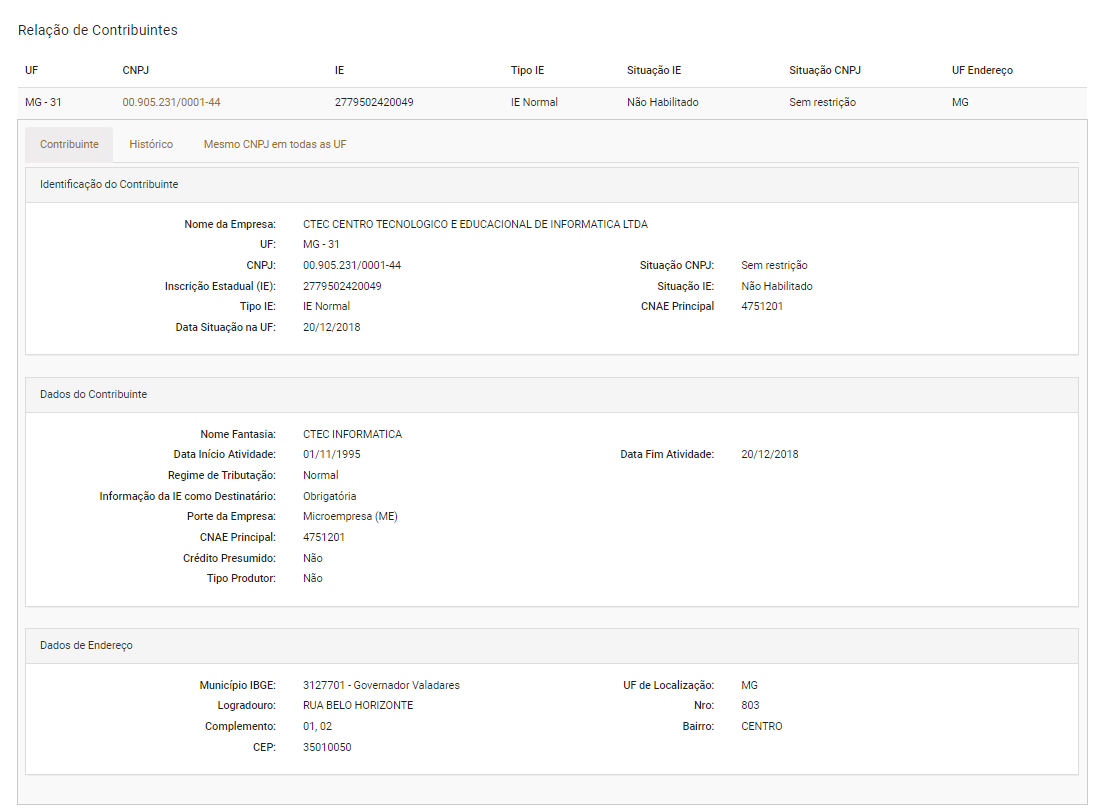The width and height of the screenshot is (1095, 808).
Task: Click the Dados do Contribuinte panel header
Action: point(93,394)
